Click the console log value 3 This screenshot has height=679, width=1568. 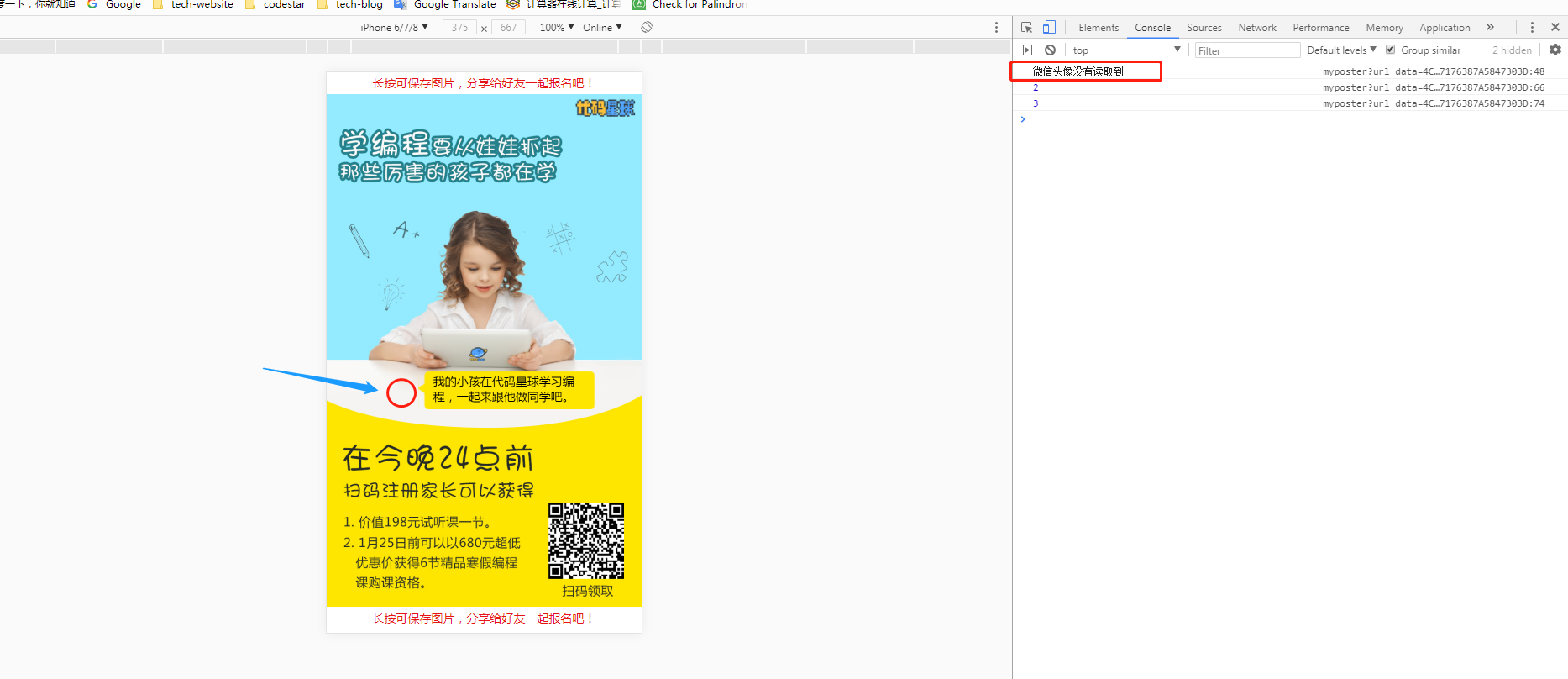coord(1036,103)
